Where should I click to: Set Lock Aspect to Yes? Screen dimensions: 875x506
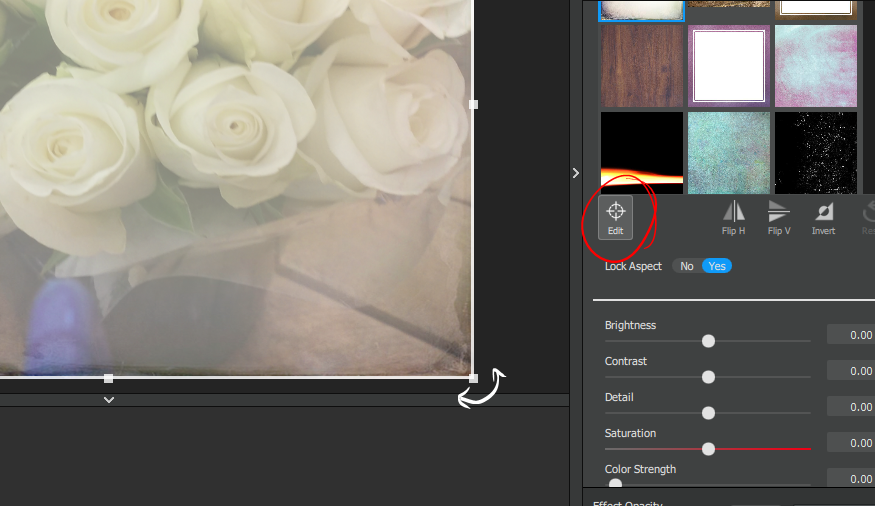coord(717,266)
